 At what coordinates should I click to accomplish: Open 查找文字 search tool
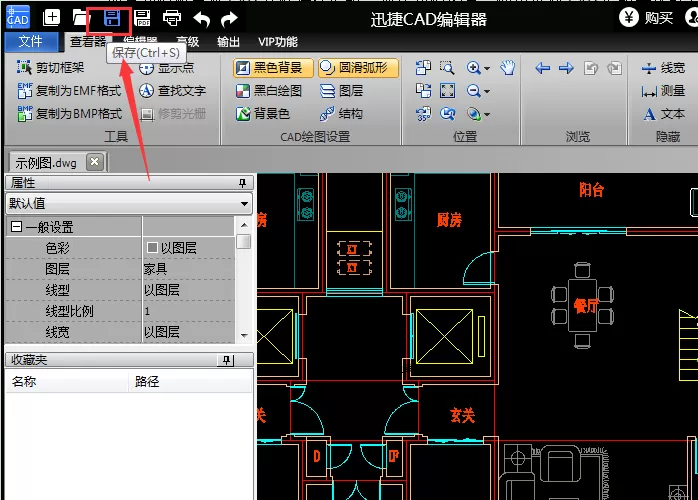[x=173, y=91]
